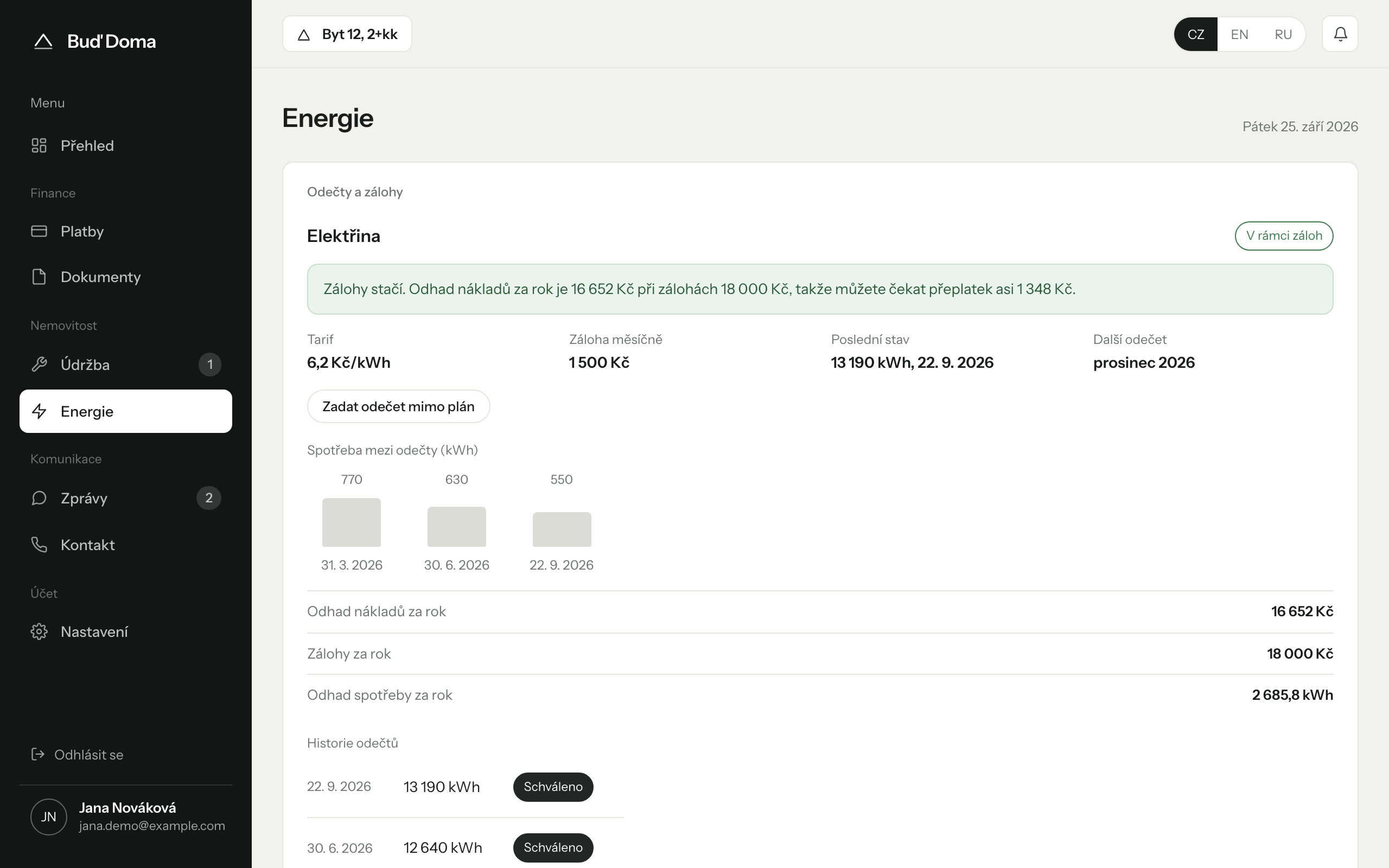
Task: Open Nastavení menu item
Action: 126,631
